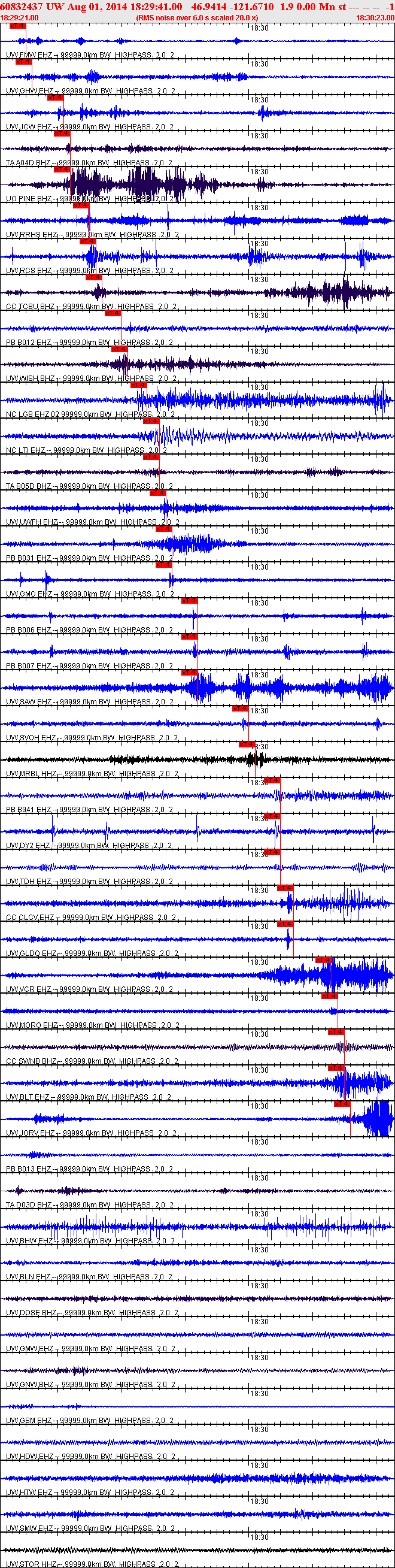The height and width of the screenshot is (1568, 395).
Task: Select the UO.PINE BHZ station label
Action: pos(91,199)
